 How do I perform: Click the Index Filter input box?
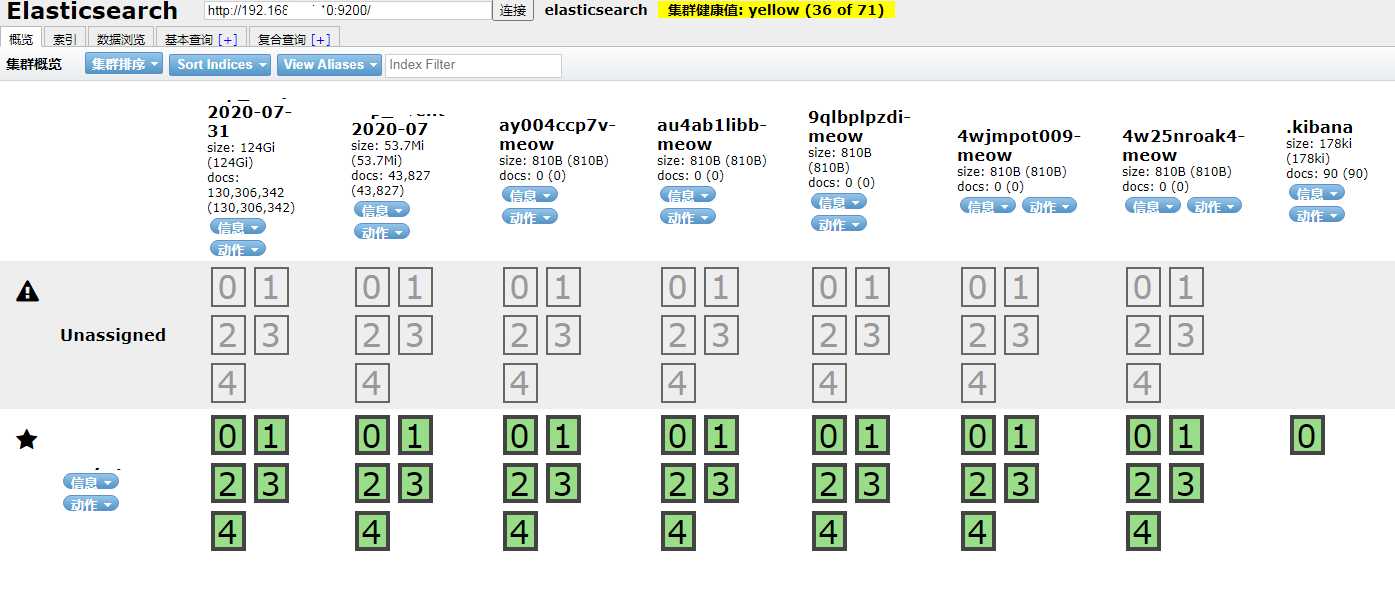tap(473, 65)
